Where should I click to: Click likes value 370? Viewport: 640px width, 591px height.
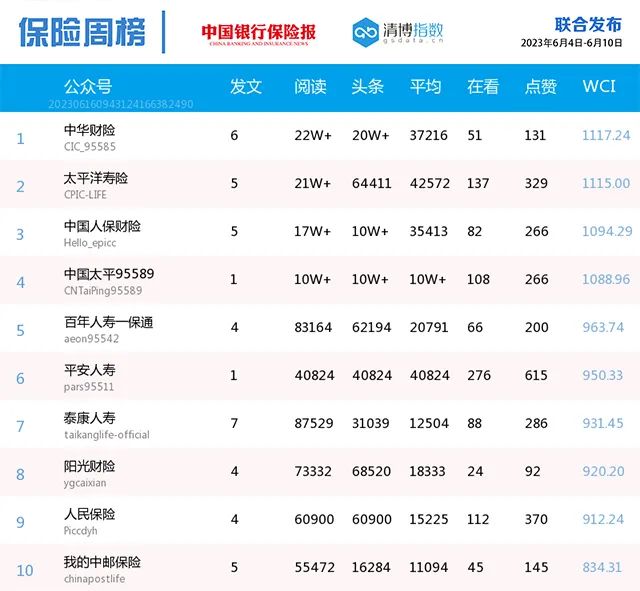536,519
